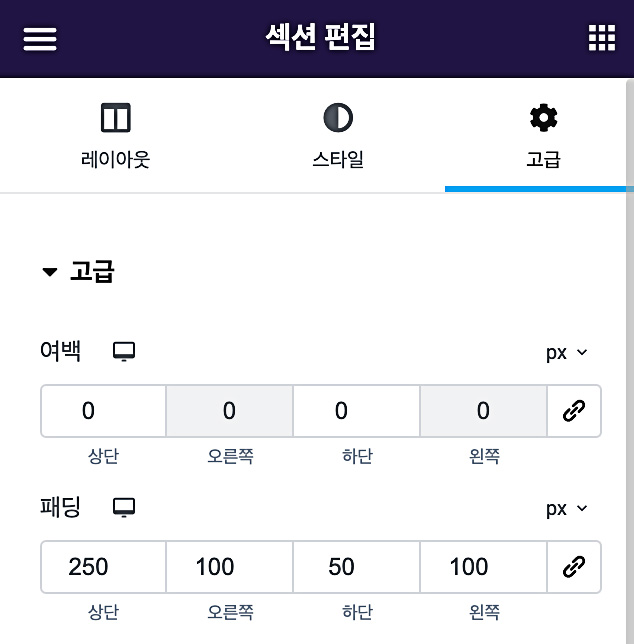Toggle the 패딩 link values chain icon
The image size is (634, 644).
pyautogui.click(x=574, y=567)
